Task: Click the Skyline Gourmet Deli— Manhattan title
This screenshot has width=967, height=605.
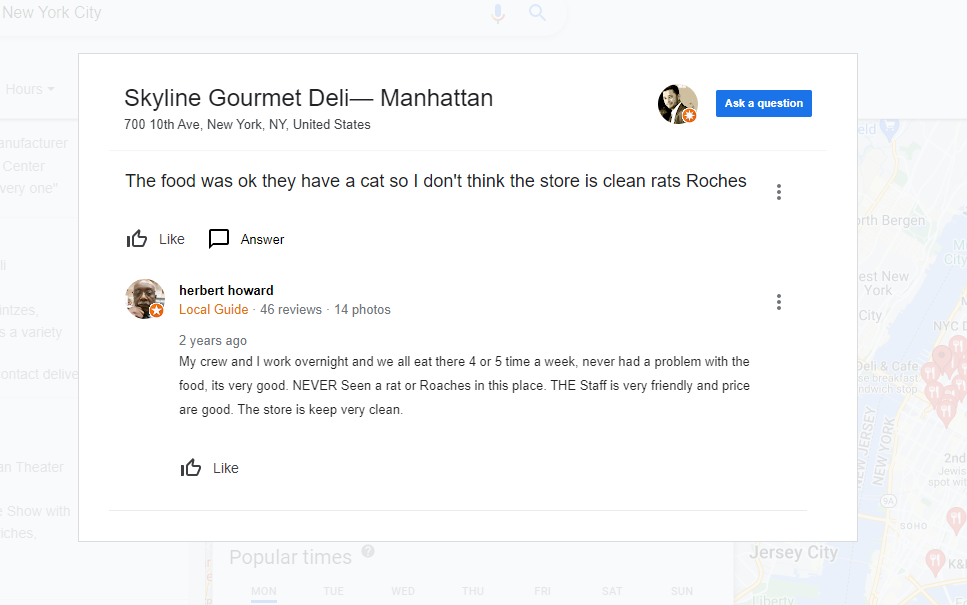Action: pyautogui.click(x=308, y=98)
